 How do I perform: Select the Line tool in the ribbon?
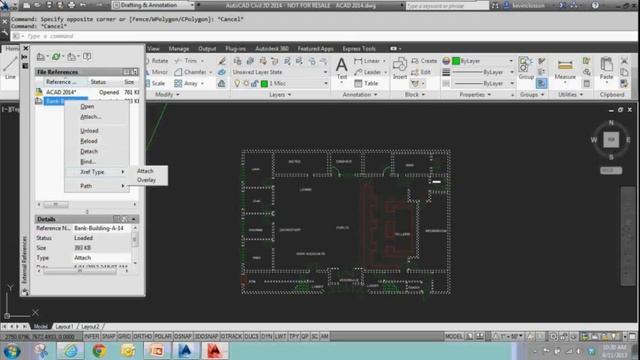point(10,68)
